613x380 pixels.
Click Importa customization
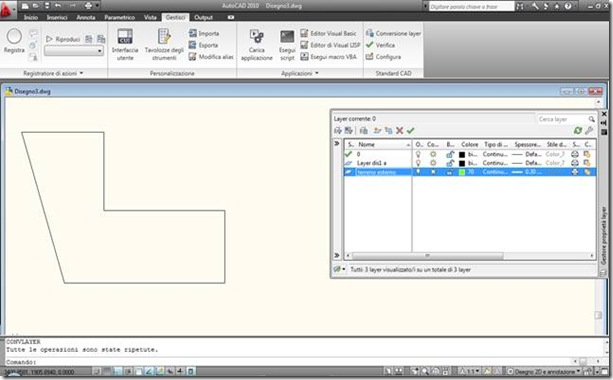point(204,33)
